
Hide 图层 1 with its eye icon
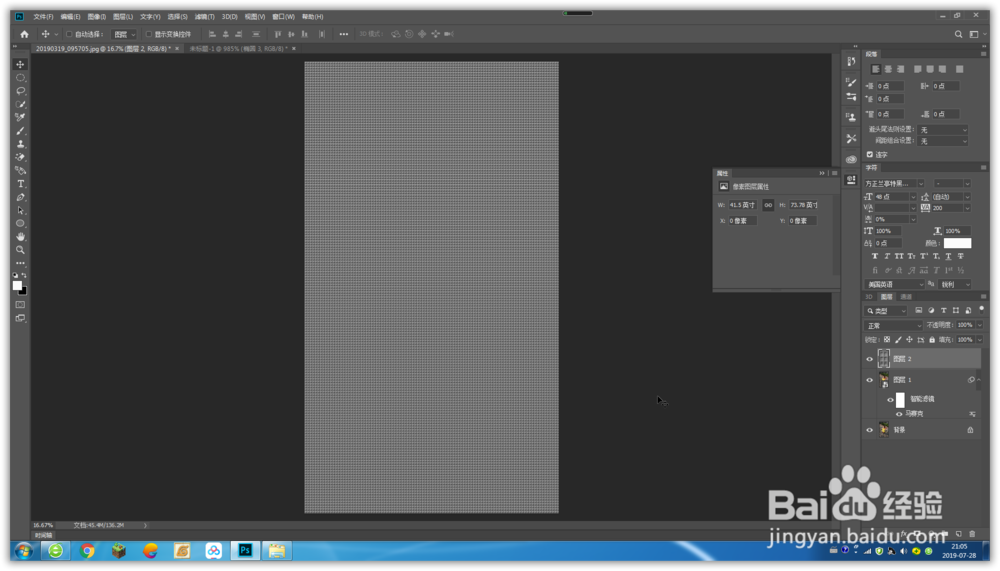click(869, 380)
